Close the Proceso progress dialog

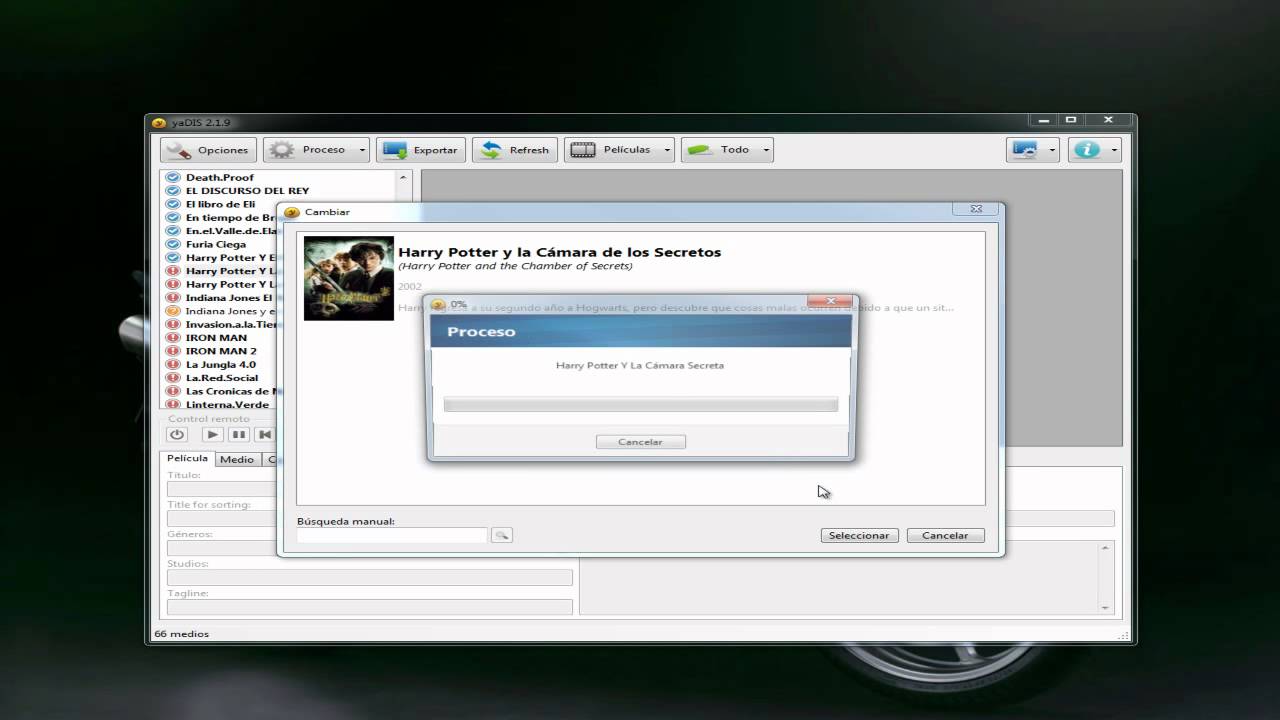click(830, 301)
